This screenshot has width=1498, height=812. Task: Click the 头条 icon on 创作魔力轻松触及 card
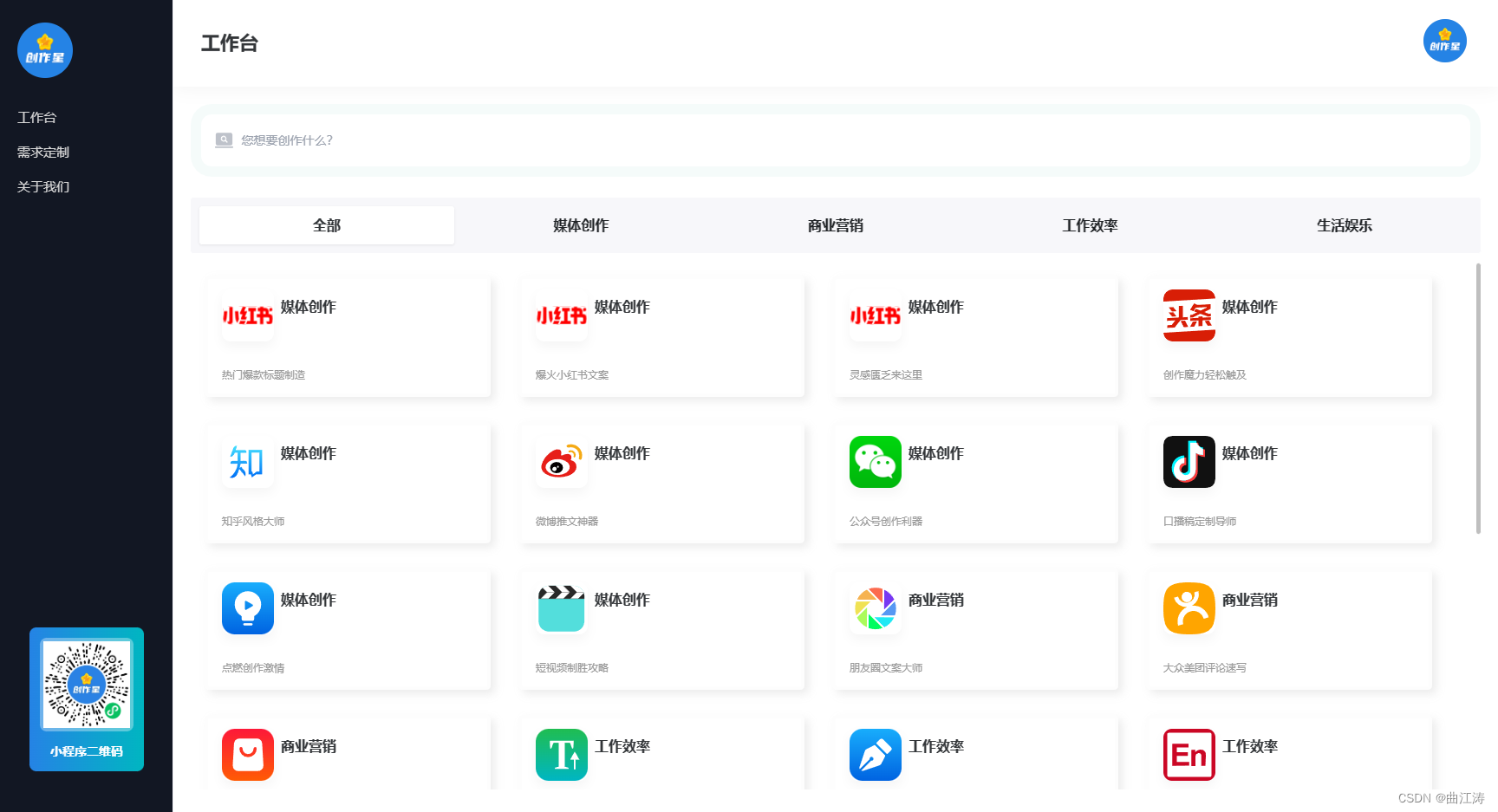(1189, 315)
